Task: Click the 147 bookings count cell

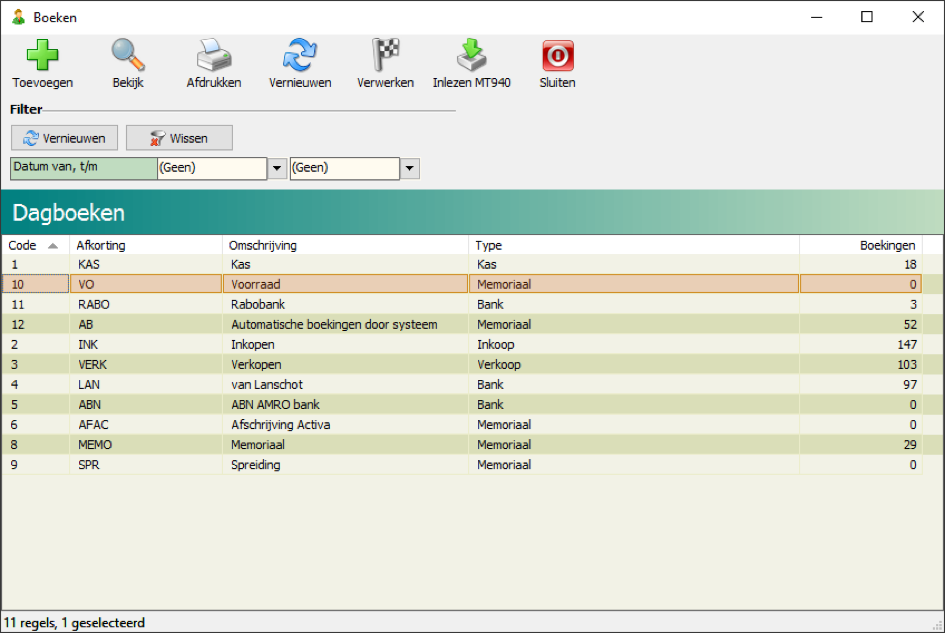Action: (x=861, y=344)
